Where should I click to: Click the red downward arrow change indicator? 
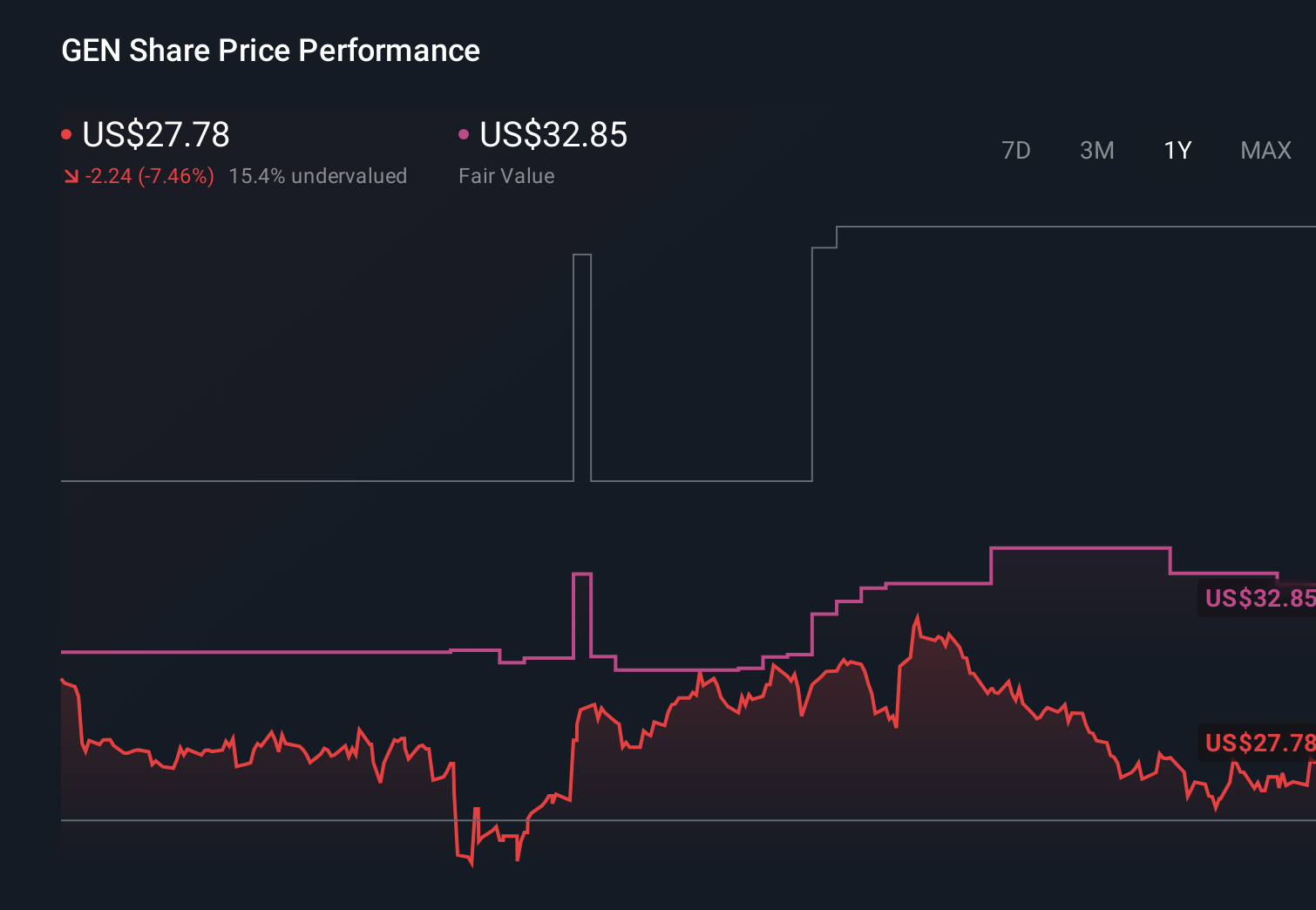coord(71,175)
